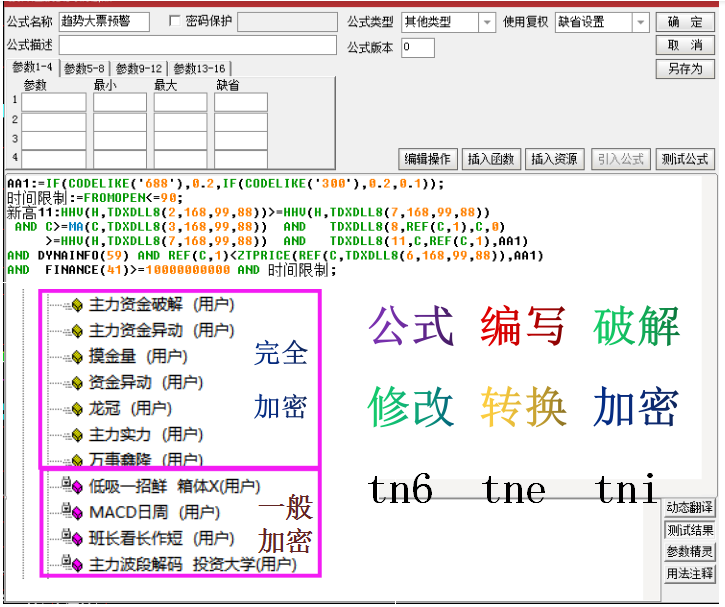The image size is (725, 607).
Task: Select the 测试结果 side button
Action: pos(689,530)
